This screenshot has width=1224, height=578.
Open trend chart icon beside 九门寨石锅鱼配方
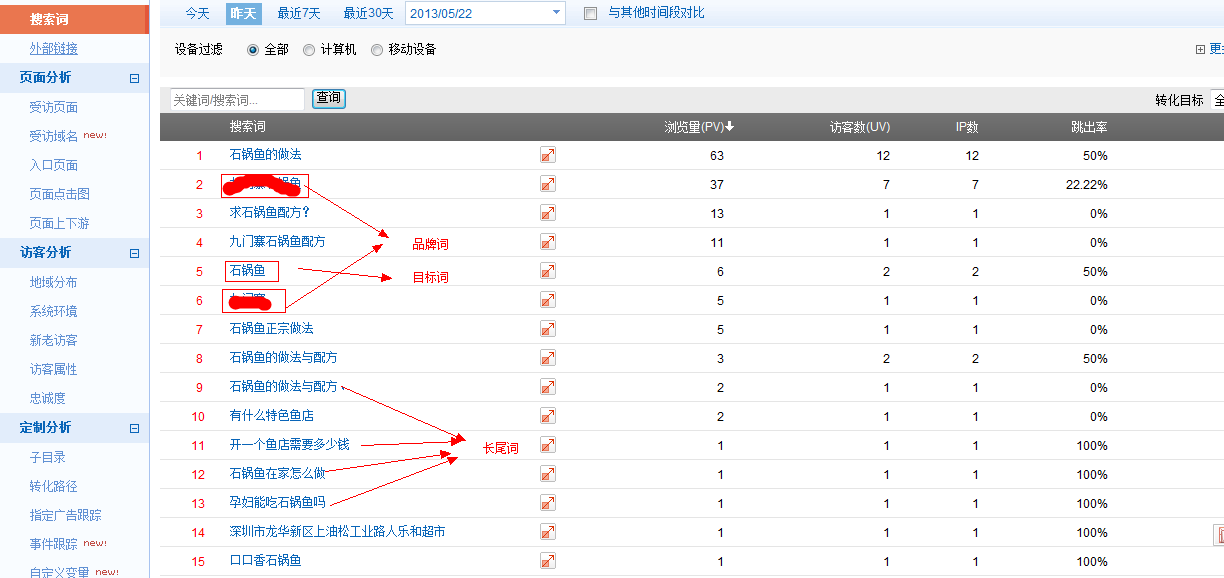point(547,242)
